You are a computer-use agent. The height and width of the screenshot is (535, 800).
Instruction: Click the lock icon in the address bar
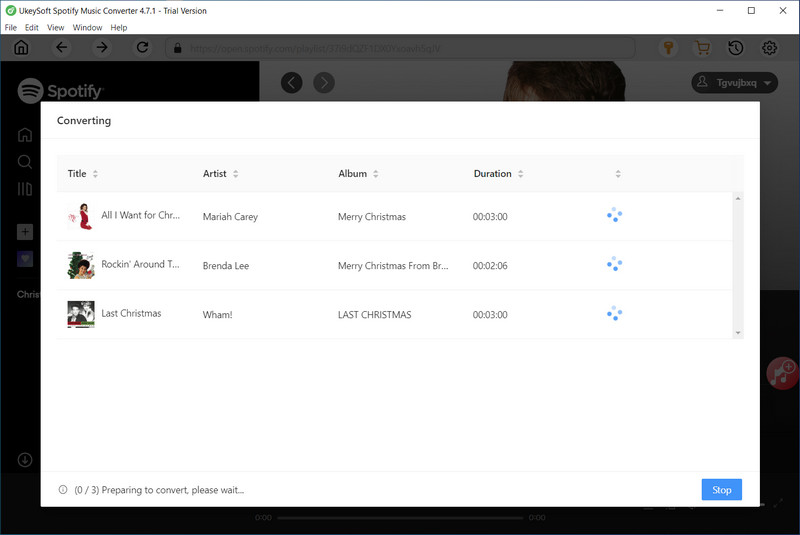point(178,48)
